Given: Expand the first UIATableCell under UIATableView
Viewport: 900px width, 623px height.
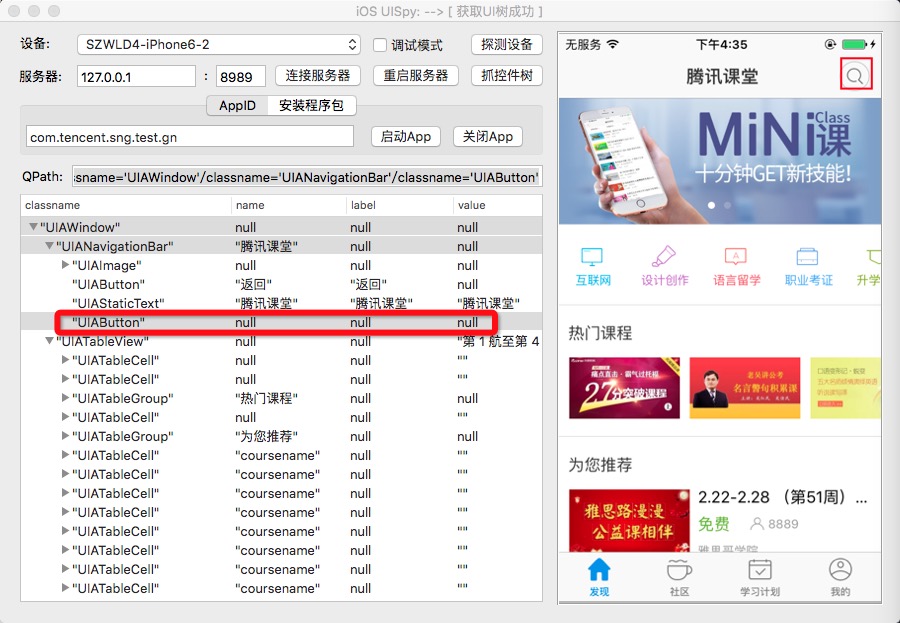Looking at the screenshot, I should pos(65,359).
